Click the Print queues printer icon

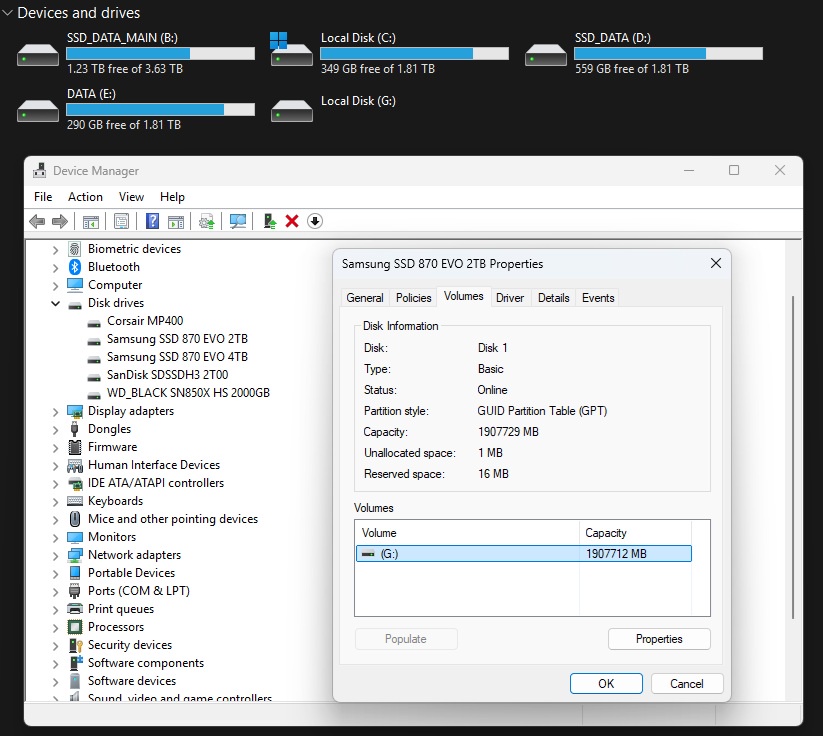[75, 609]
